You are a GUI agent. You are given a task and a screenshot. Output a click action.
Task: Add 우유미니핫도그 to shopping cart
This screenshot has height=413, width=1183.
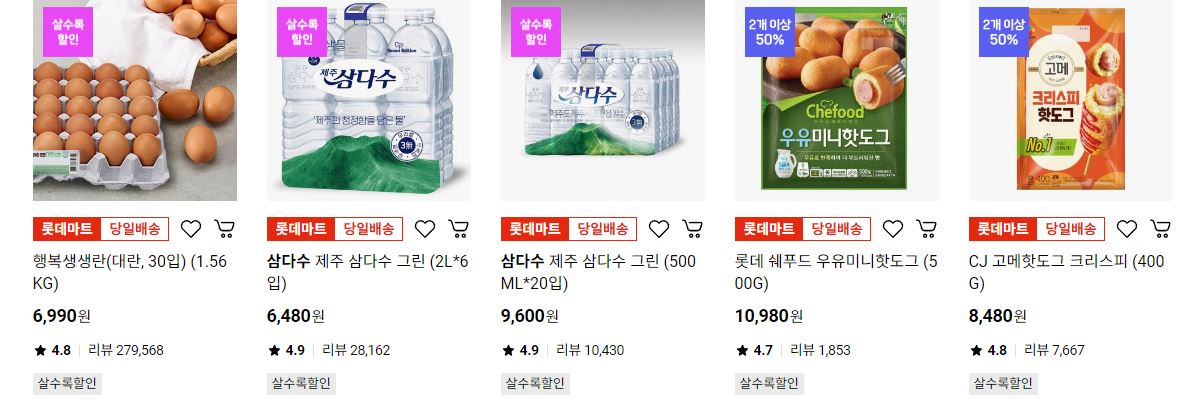point(926,229)
